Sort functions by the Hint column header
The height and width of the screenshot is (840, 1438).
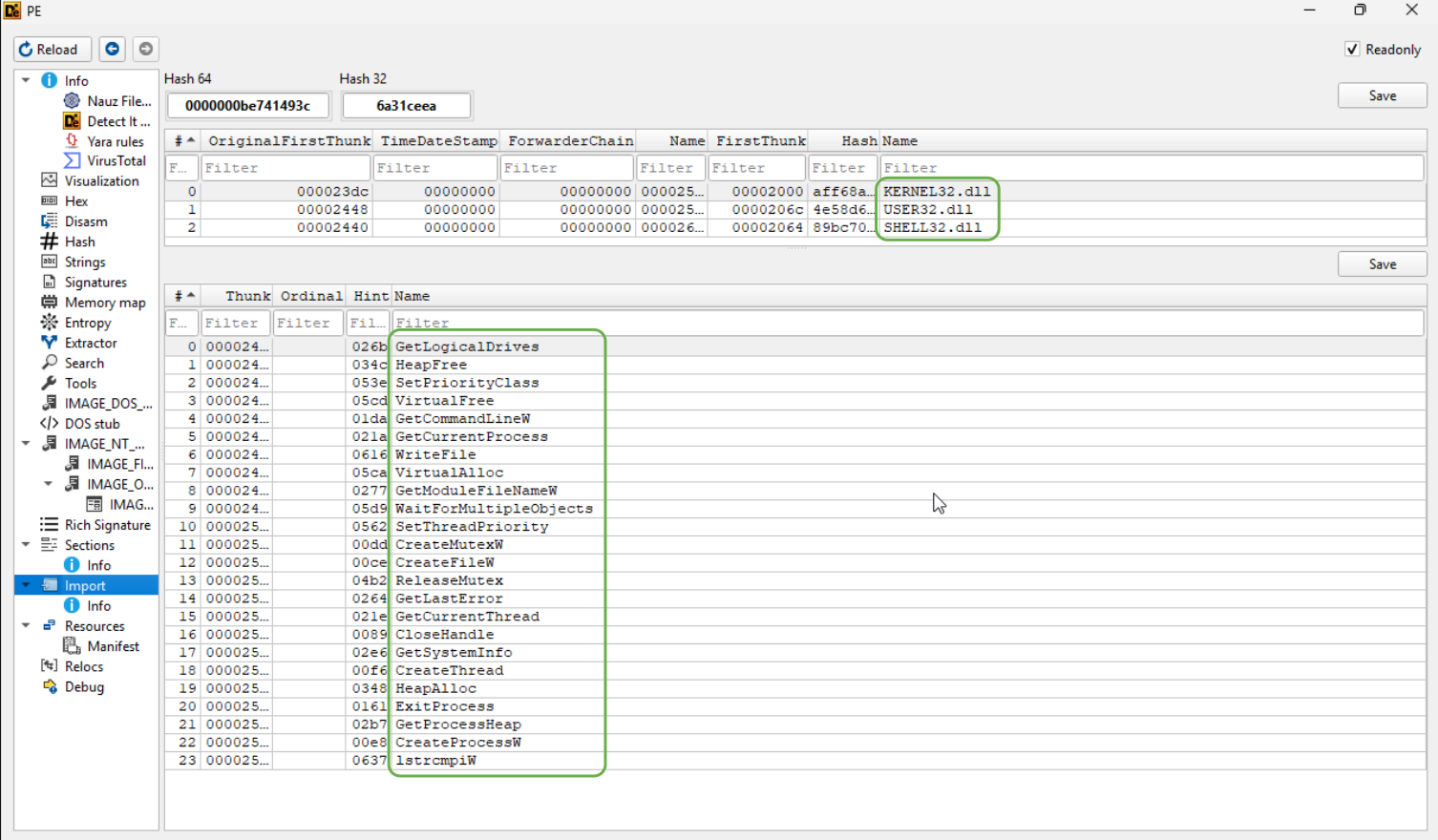[x=370, y=296]
